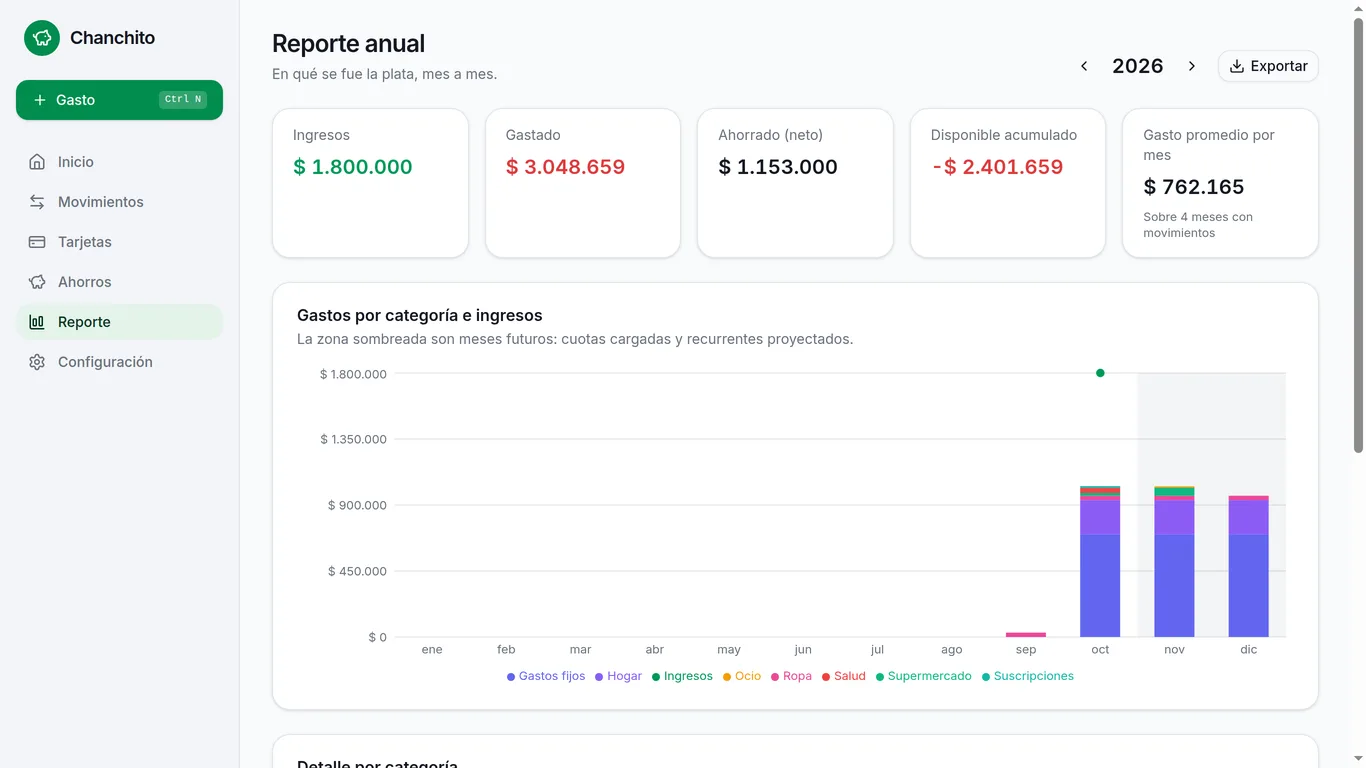Select the Reporte menu item
The height and width of the screenshot is (768, 1366).
pos(119,322)
